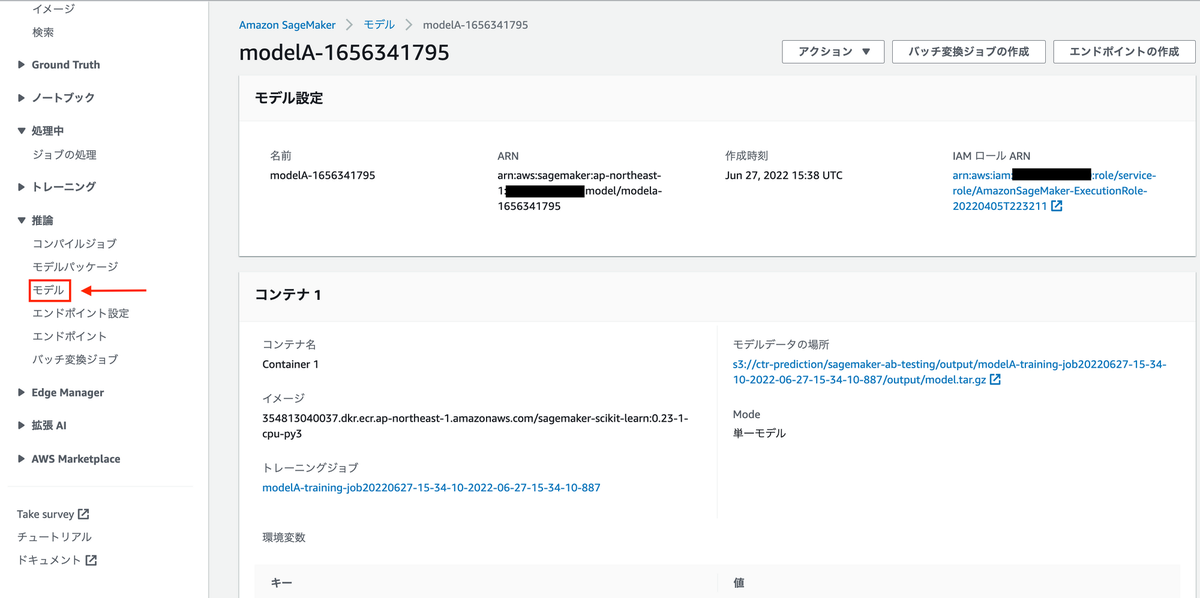
Task: Open エンドポイント in the sidebar
Action: [69, 336]
